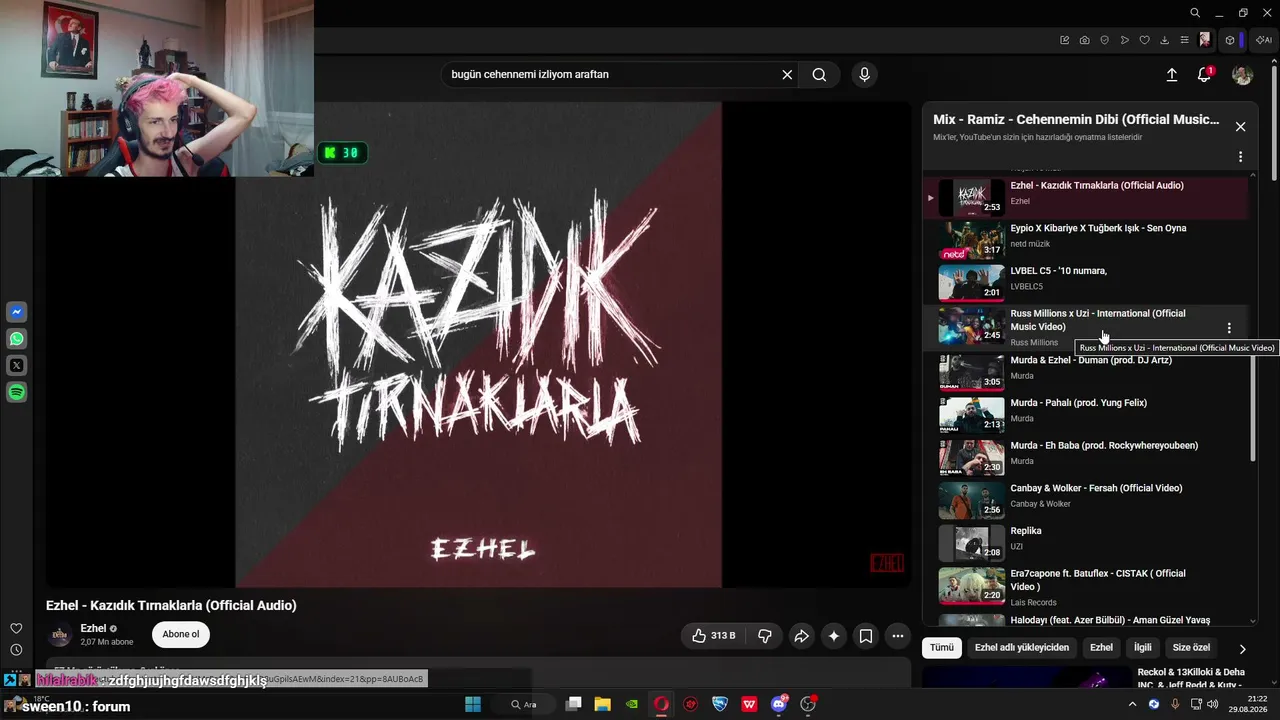Open YouTube notifications bell
Image resolution: width=1280 pixels, height=720 pixels.
(1204, 75)
